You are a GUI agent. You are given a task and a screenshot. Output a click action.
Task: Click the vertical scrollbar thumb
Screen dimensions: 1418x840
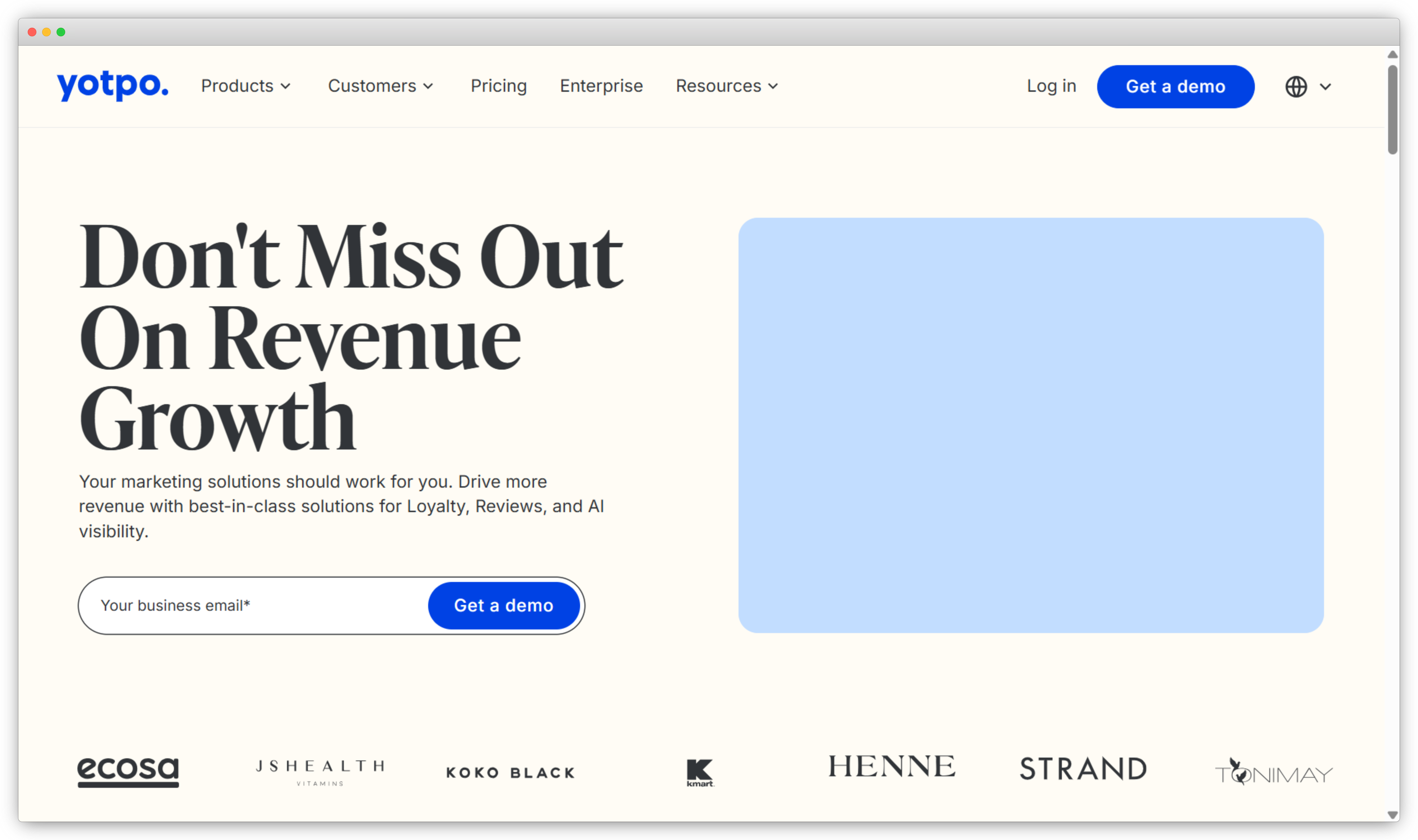click(x=1392, y=109)
